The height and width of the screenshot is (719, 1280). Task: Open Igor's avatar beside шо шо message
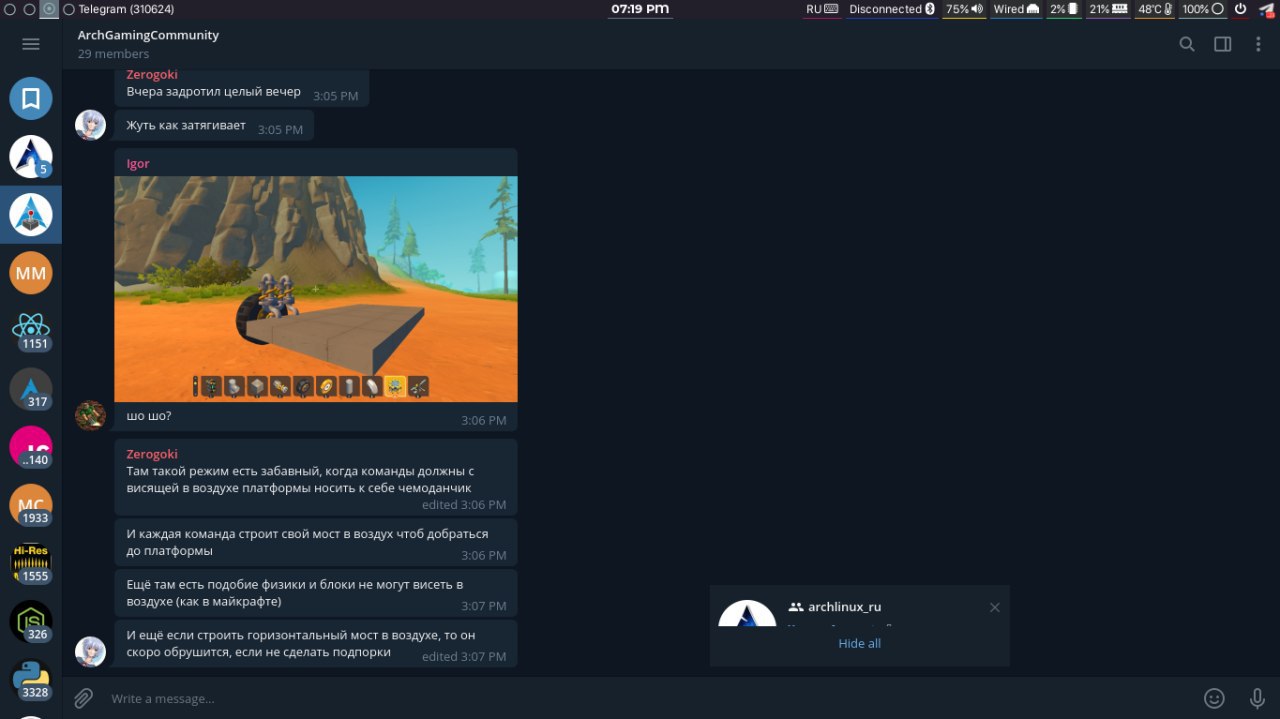click(91, 415)
